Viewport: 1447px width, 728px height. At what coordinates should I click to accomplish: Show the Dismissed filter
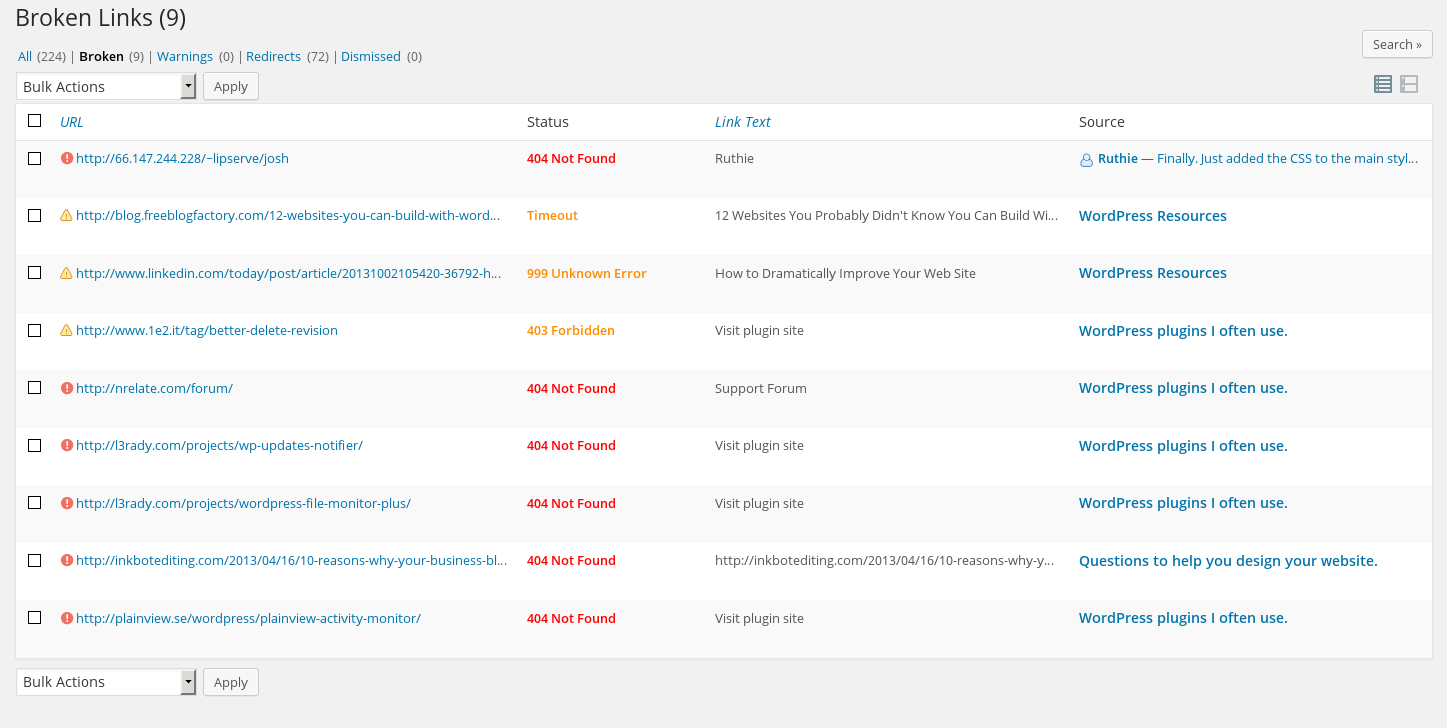coord(371,56)
